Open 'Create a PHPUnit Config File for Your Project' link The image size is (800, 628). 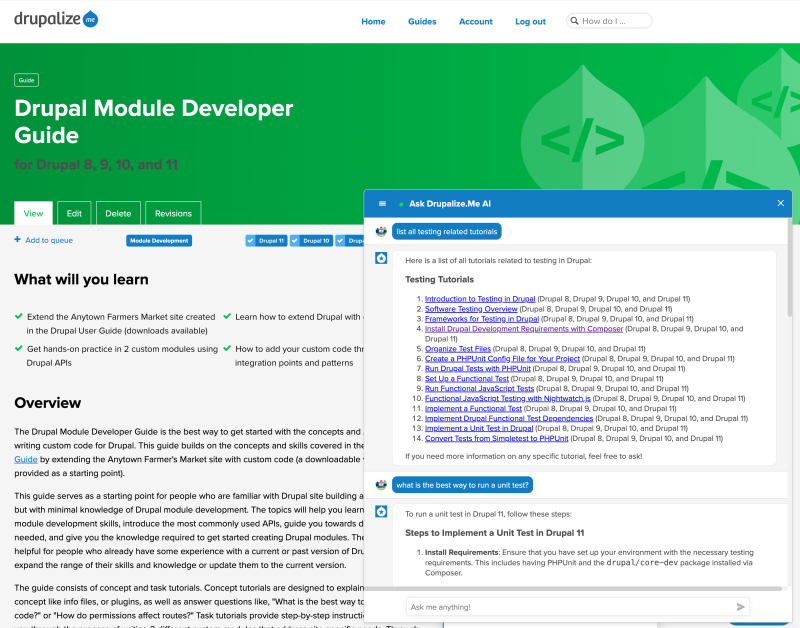pos(502,359)
